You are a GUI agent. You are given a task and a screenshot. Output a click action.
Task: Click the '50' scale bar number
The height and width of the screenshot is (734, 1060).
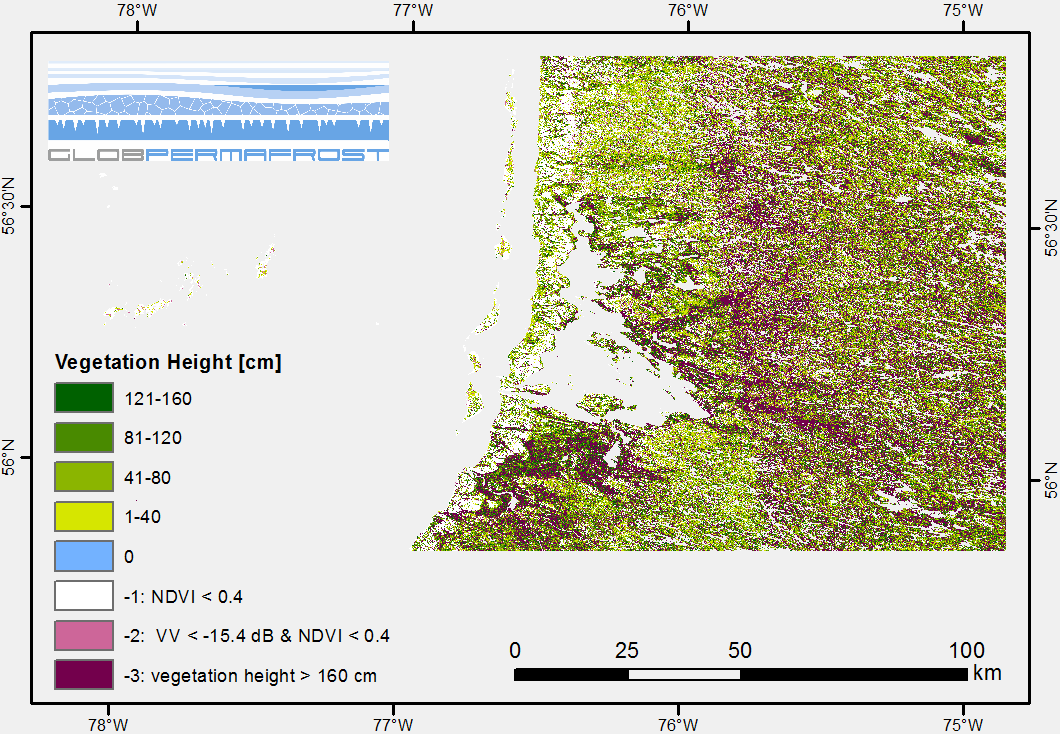pyautogui.click(x=740, y=650)
